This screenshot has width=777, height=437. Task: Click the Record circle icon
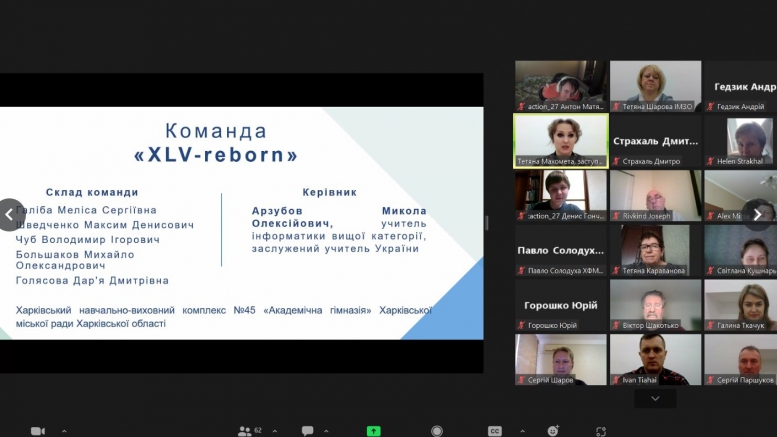437,431
